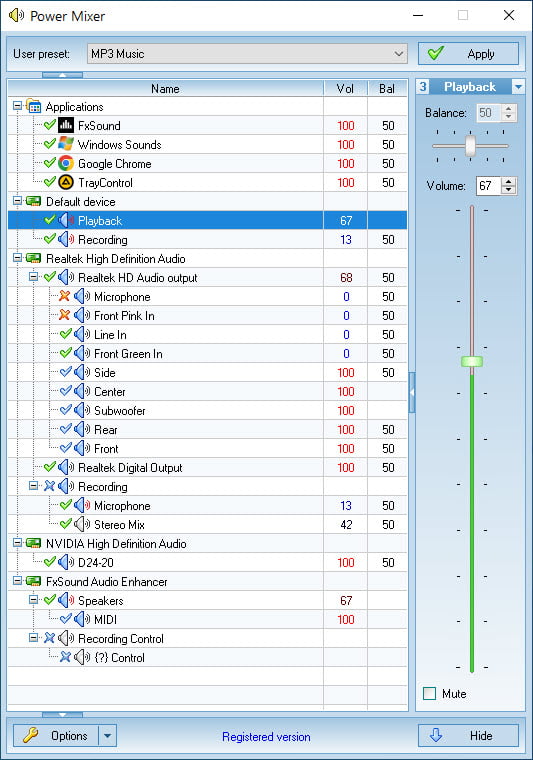Open the Options button dropdown arrow
Viewport: 533px width, 760px height.
coord(108,736)
